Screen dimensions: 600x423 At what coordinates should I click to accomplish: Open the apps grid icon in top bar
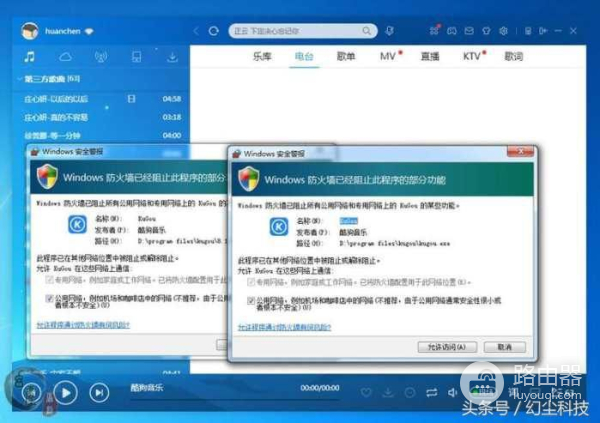[434, 31]
